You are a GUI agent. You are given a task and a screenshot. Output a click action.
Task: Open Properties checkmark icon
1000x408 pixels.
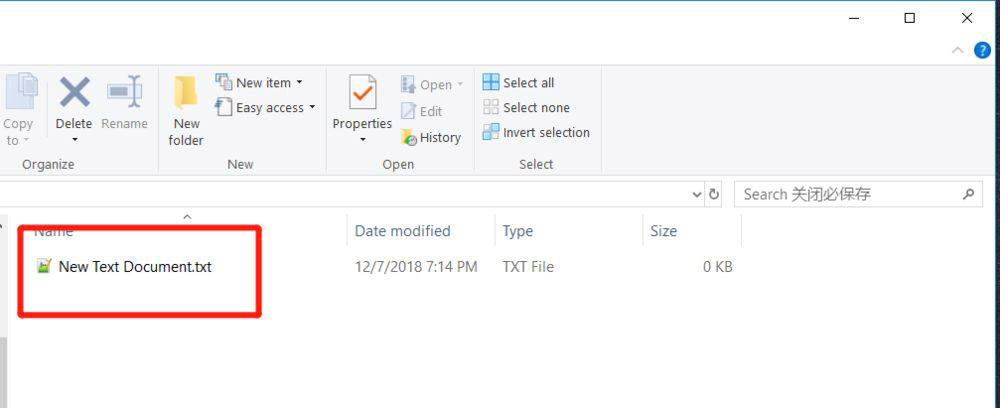362,93
